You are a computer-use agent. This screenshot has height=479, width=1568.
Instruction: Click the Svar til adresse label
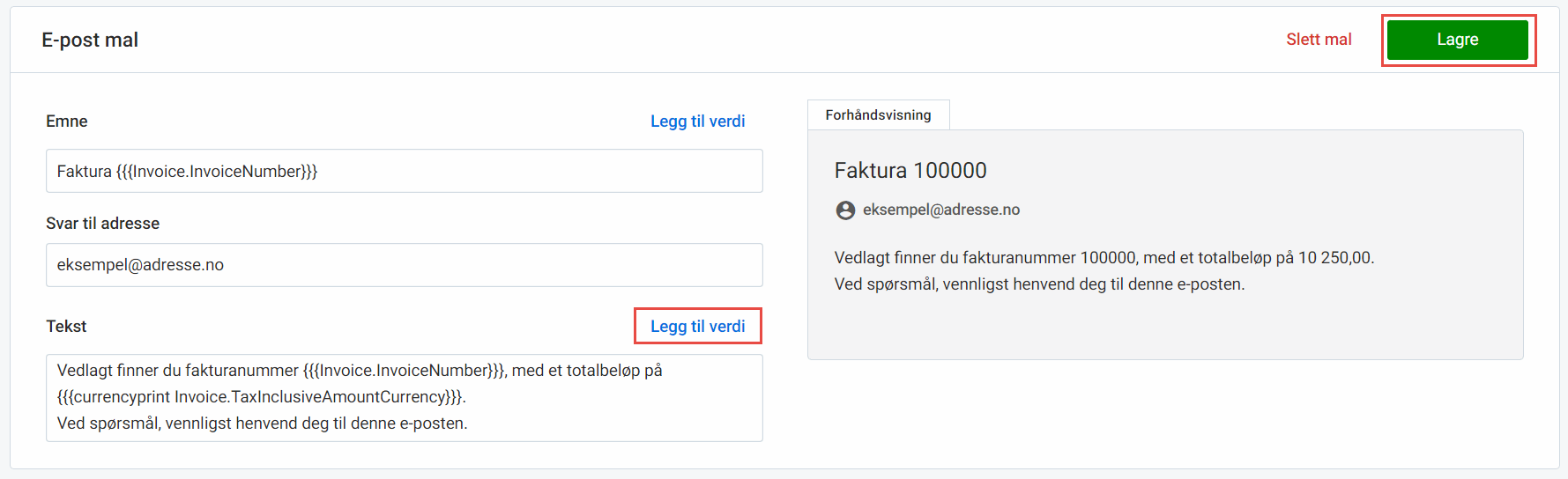coord(103,224)
